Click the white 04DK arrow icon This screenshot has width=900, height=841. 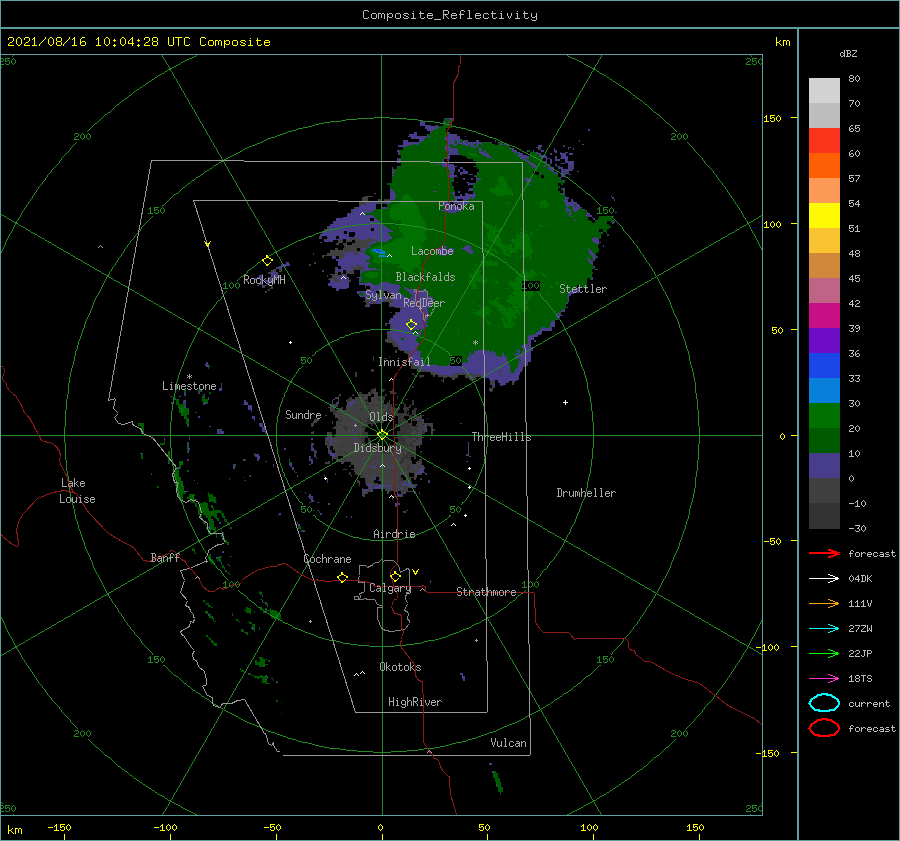pos(824,578)
